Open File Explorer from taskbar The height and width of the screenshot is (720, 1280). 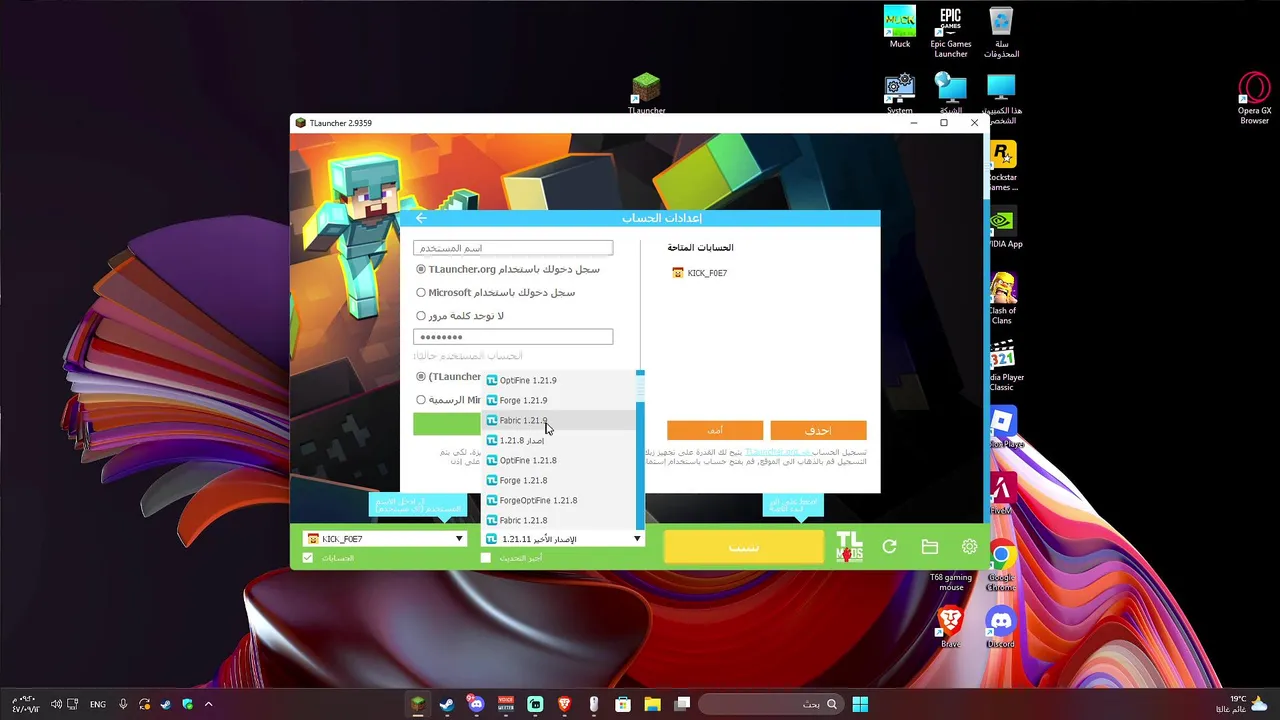click(652, 704)
